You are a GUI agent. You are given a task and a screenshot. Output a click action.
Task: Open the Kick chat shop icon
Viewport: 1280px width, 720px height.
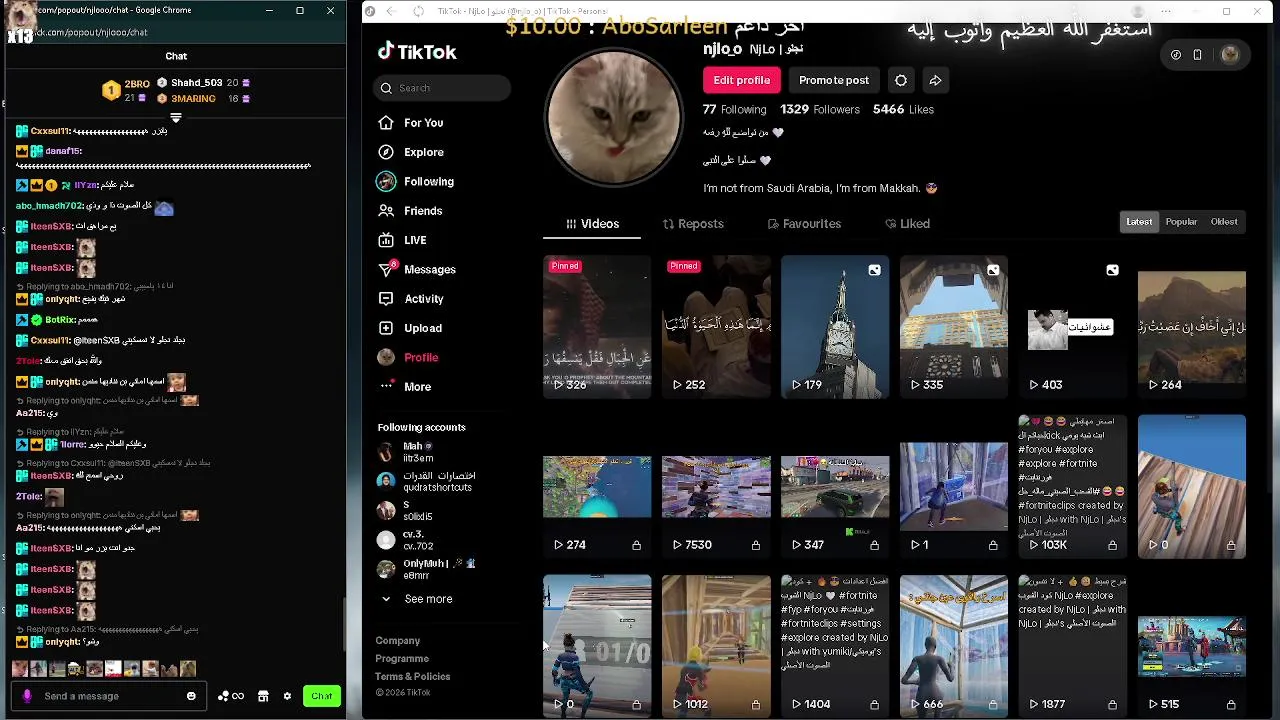pos(263,696)
